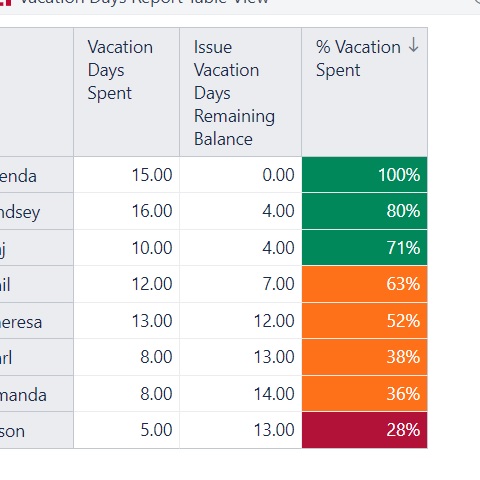The height and width of the screenshot is (480, 480).
Task: Click the 10.00 vacation days spent cell
Action: (127, 248)
